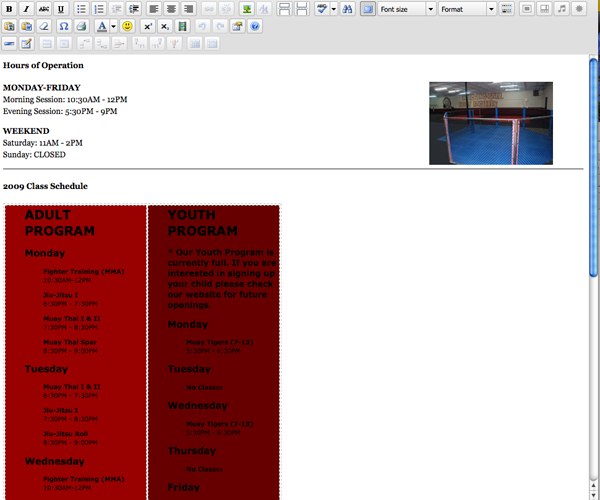Apply superscript formatting
Viewport: 600px width, 500px height.
click(147, 26)
